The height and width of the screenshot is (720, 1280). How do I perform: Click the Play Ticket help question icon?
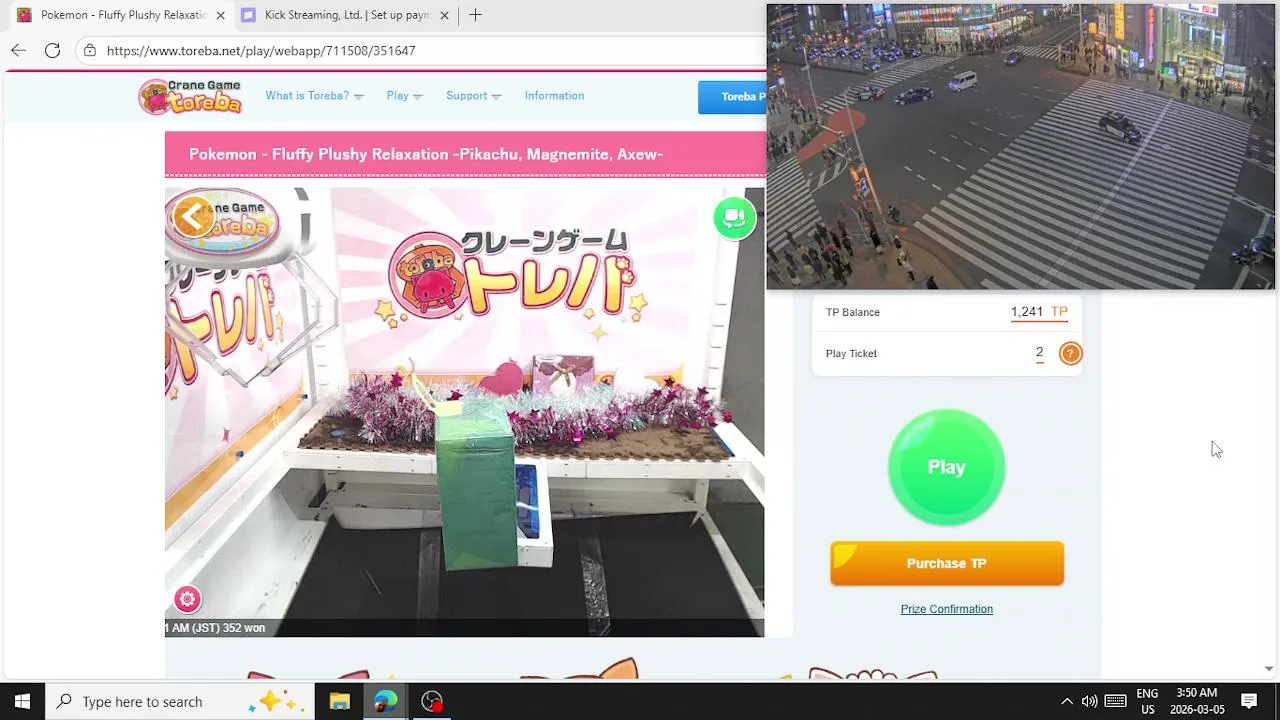(x=1070, y=353)
